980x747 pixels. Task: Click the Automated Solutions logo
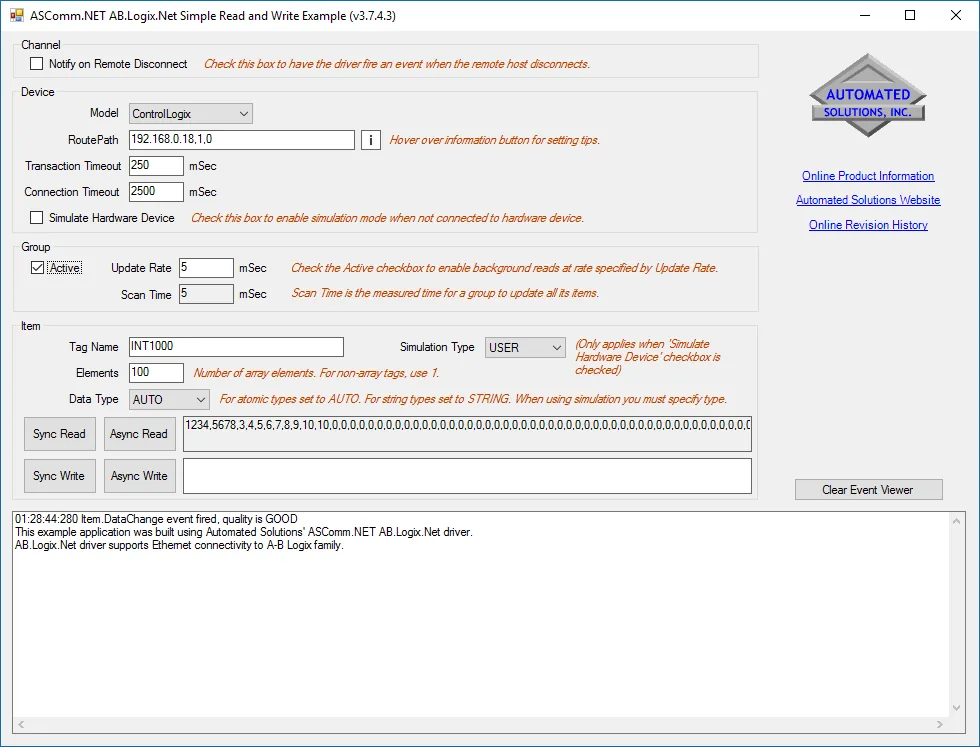pyautogui.click(x=868, y=96)
